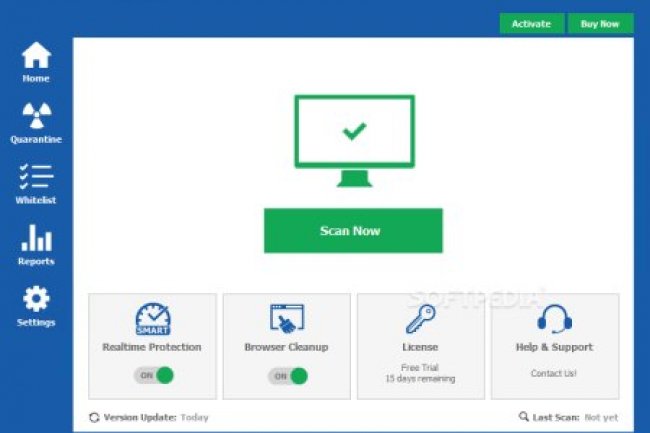Select the Free Trial license text
This screenshot has width=650, height=433.
pos(420,367)
